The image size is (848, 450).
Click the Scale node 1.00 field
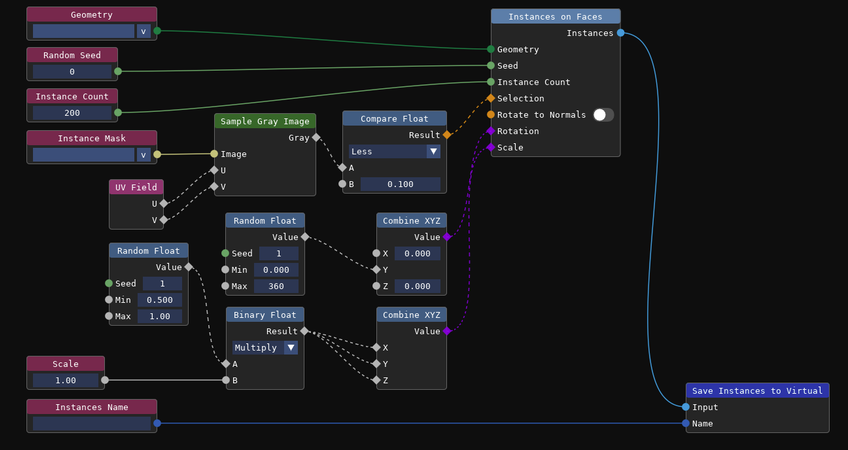coord(65,380)
